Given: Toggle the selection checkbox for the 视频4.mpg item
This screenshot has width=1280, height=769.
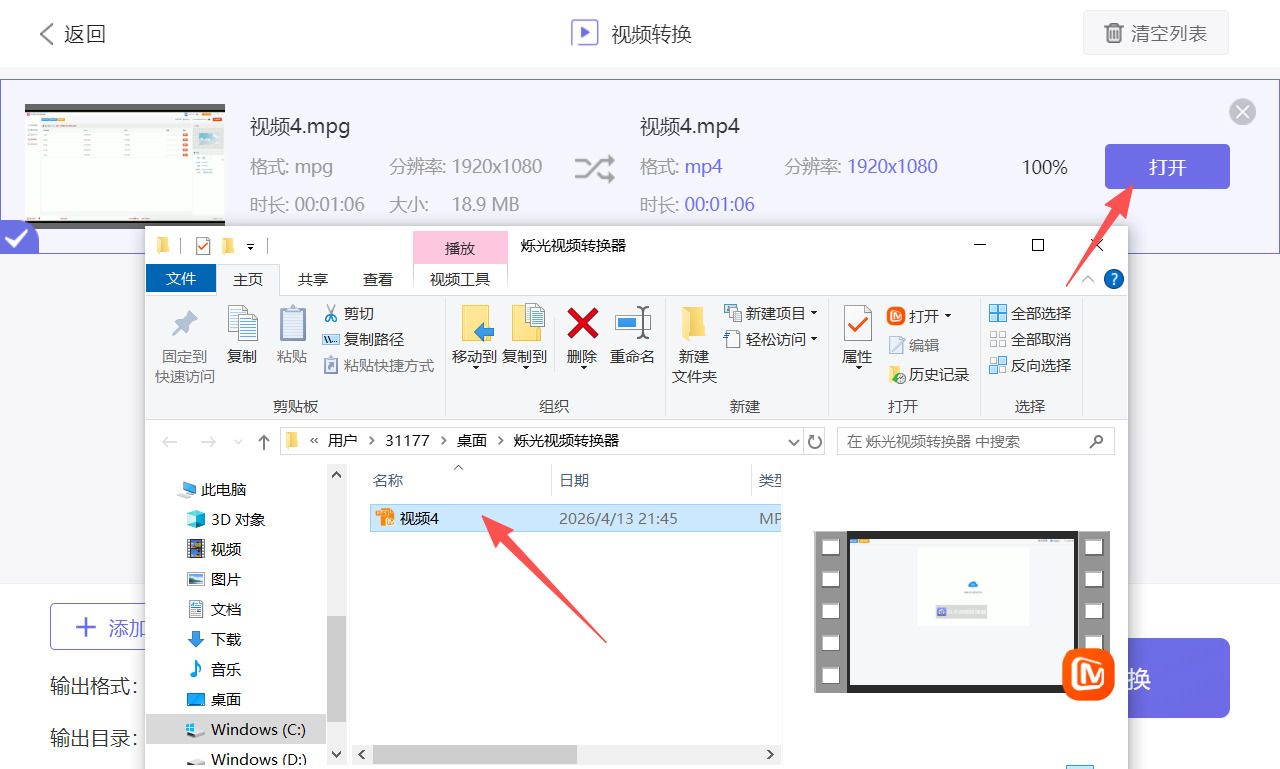Looking at the screenshot, I should tap(17, 239).
